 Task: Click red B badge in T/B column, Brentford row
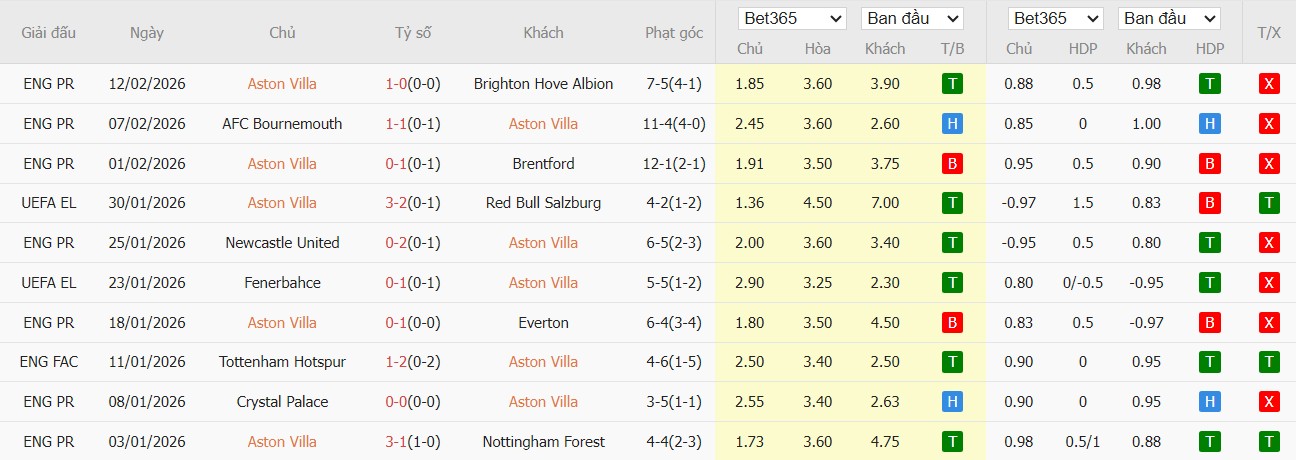952,164
